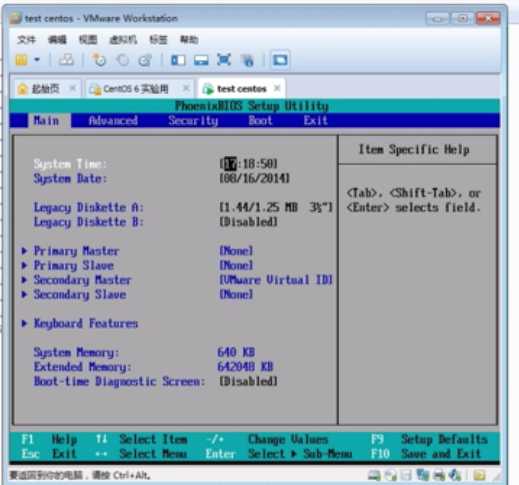Enter full screen mode icon
The height and width of the screenshot is (485, 519).
pos(224,60)
